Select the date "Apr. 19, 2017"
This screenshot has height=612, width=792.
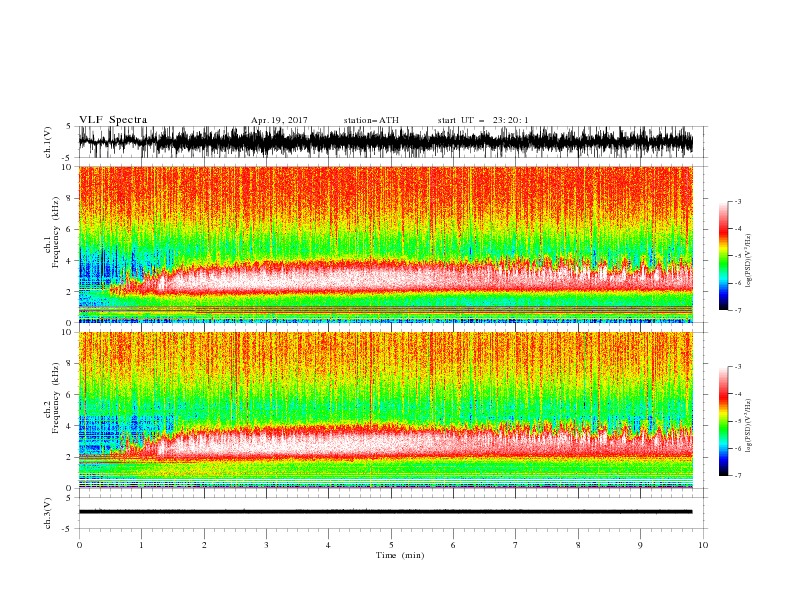point(279,120)
